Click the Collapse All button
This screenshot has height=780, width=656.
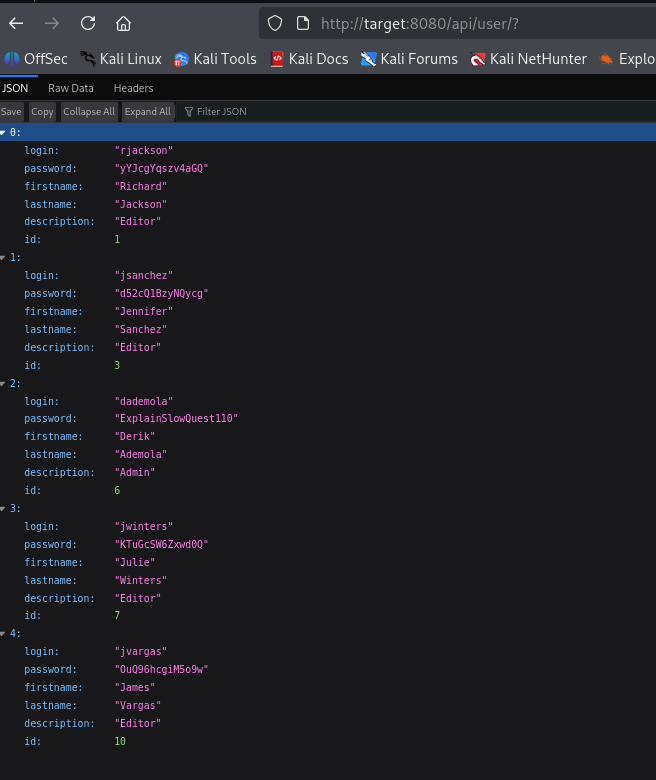click(89, 112)
